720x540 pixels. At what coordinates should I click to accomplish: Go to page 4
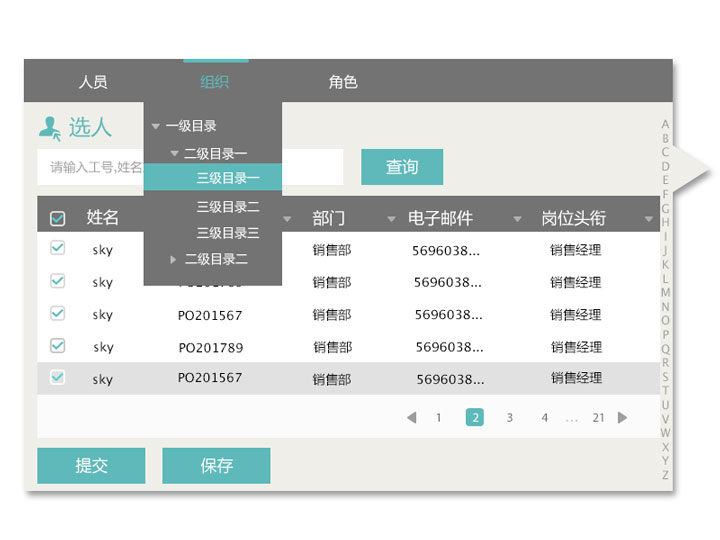(x=544, y=418)
